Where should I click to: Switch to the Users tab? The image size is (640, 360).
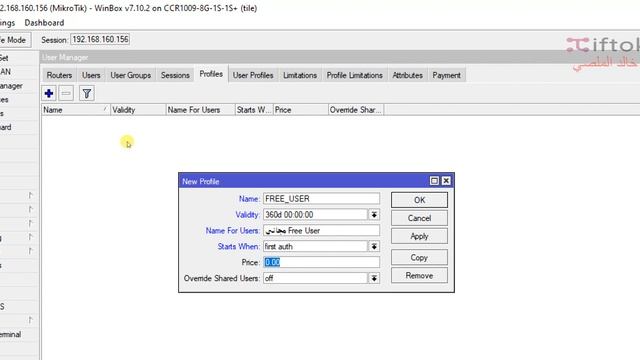91,75
